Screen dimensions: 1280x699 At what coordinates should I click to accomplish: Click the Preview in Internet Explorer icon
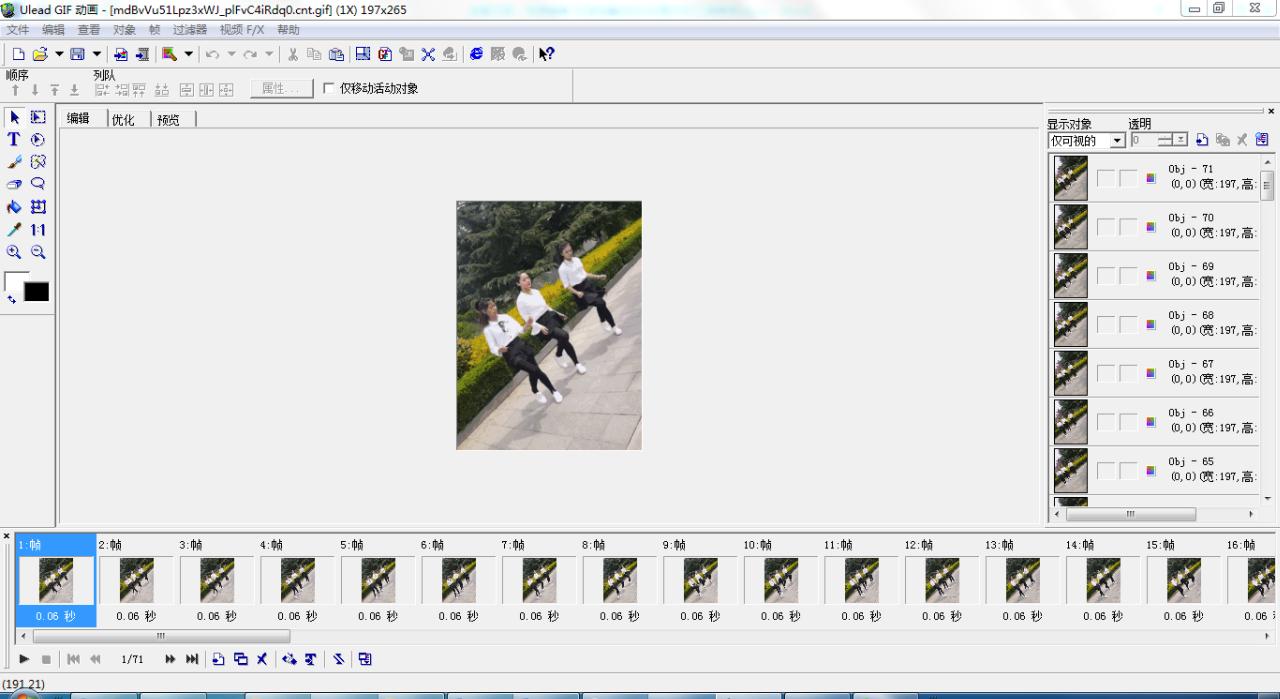coord(476,54)
